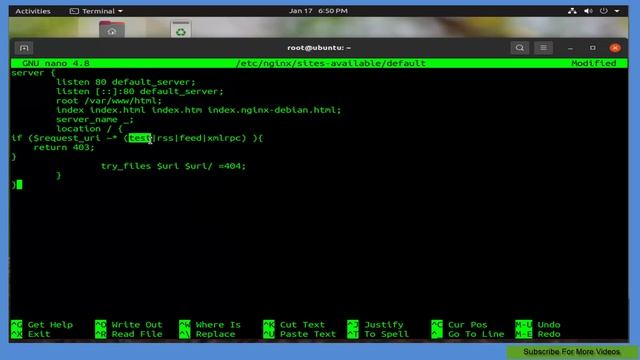Click the 'Justify' shortcut
Image resolution: width=640 pixels, height=360 pixels.
pos(376,325)
